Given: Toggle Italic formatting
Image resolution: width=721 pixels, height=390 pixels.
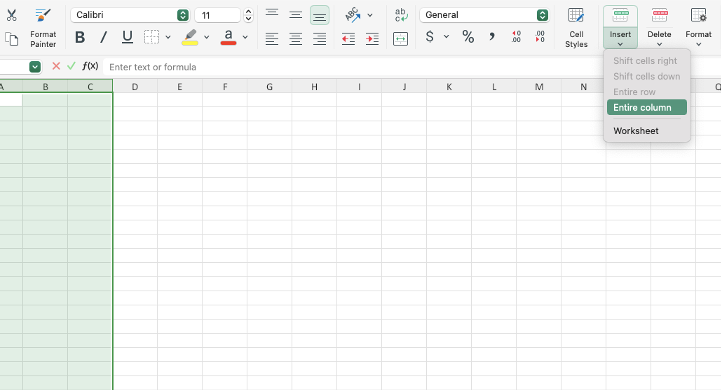Looking at the screenshot, I should 103,37.
